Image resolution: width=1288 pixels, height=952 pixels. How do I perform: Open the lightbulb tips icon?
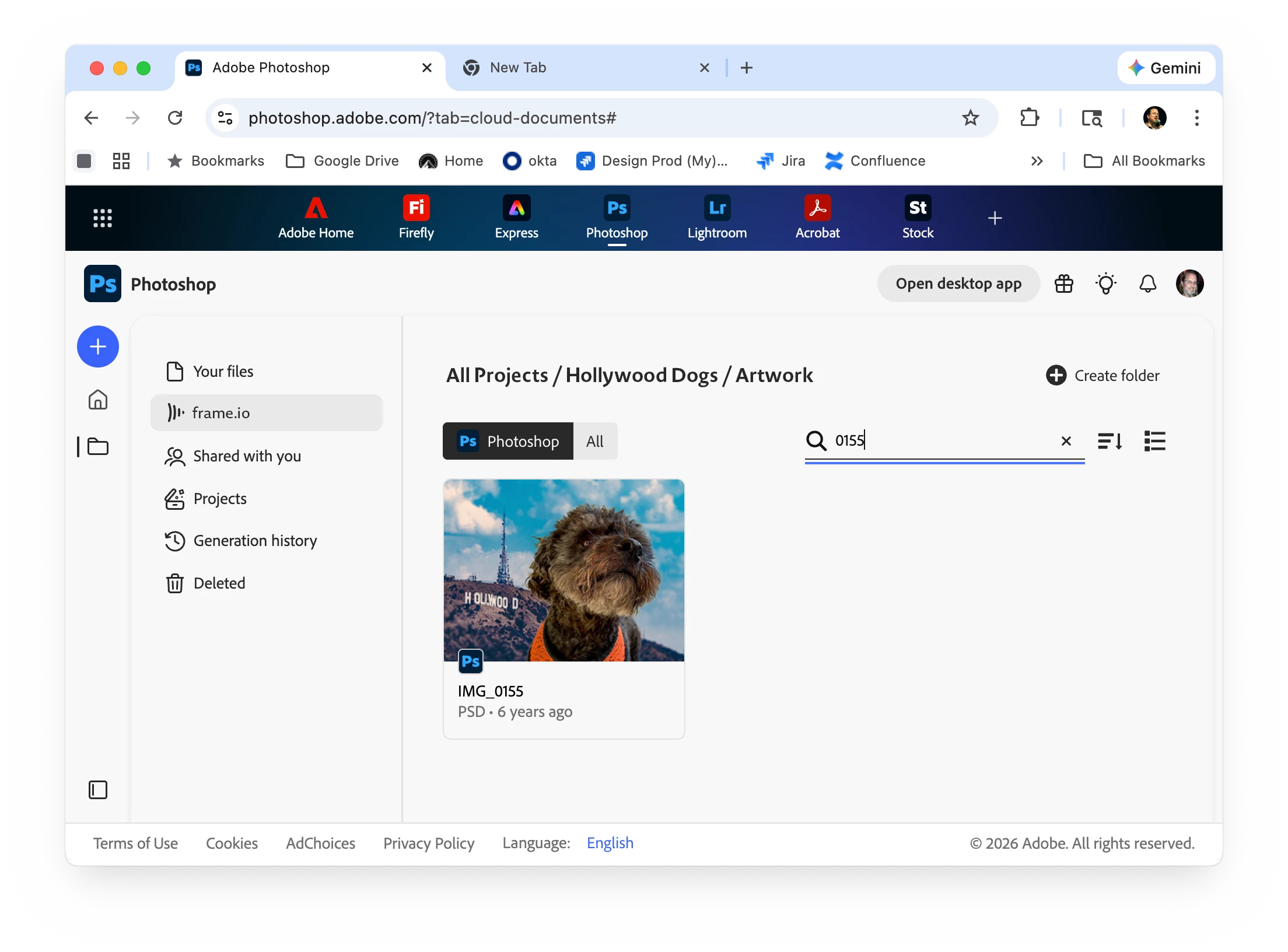point(1105,284)
